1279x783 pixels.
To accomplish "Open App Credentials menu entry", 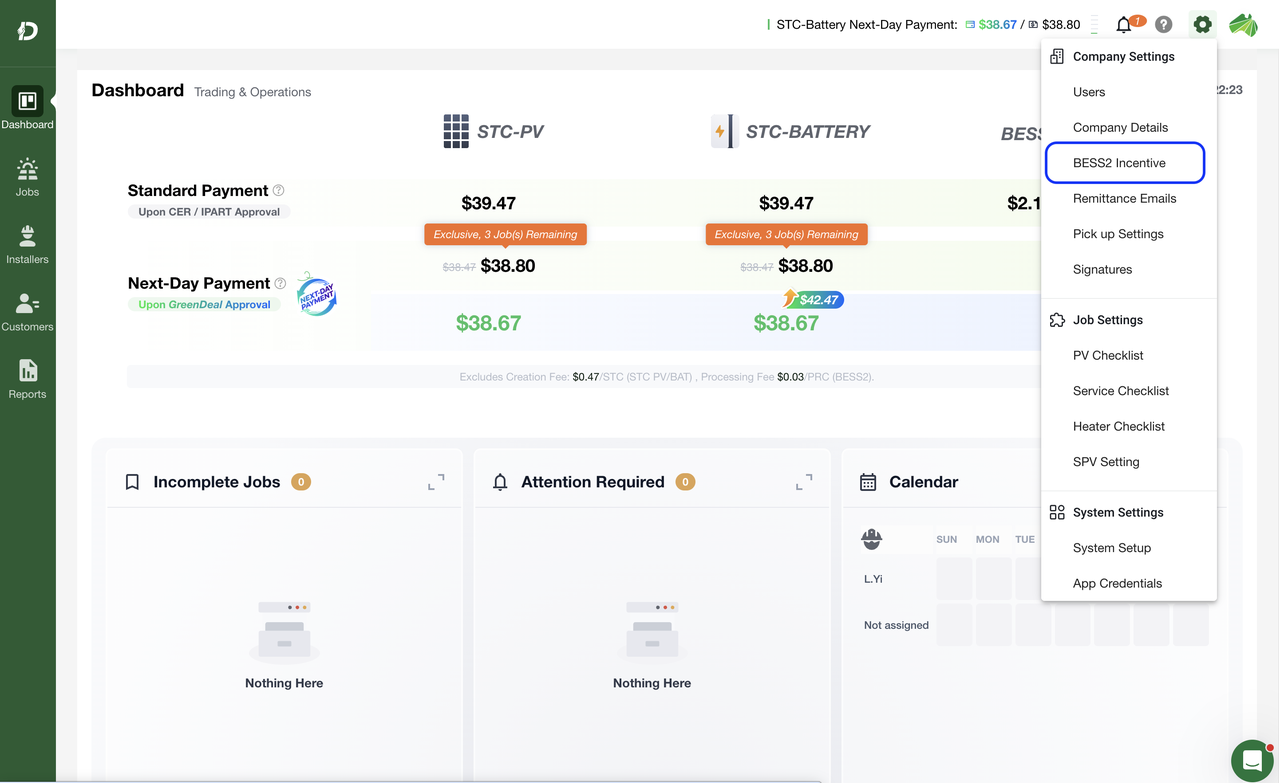I will point(1117,583).
